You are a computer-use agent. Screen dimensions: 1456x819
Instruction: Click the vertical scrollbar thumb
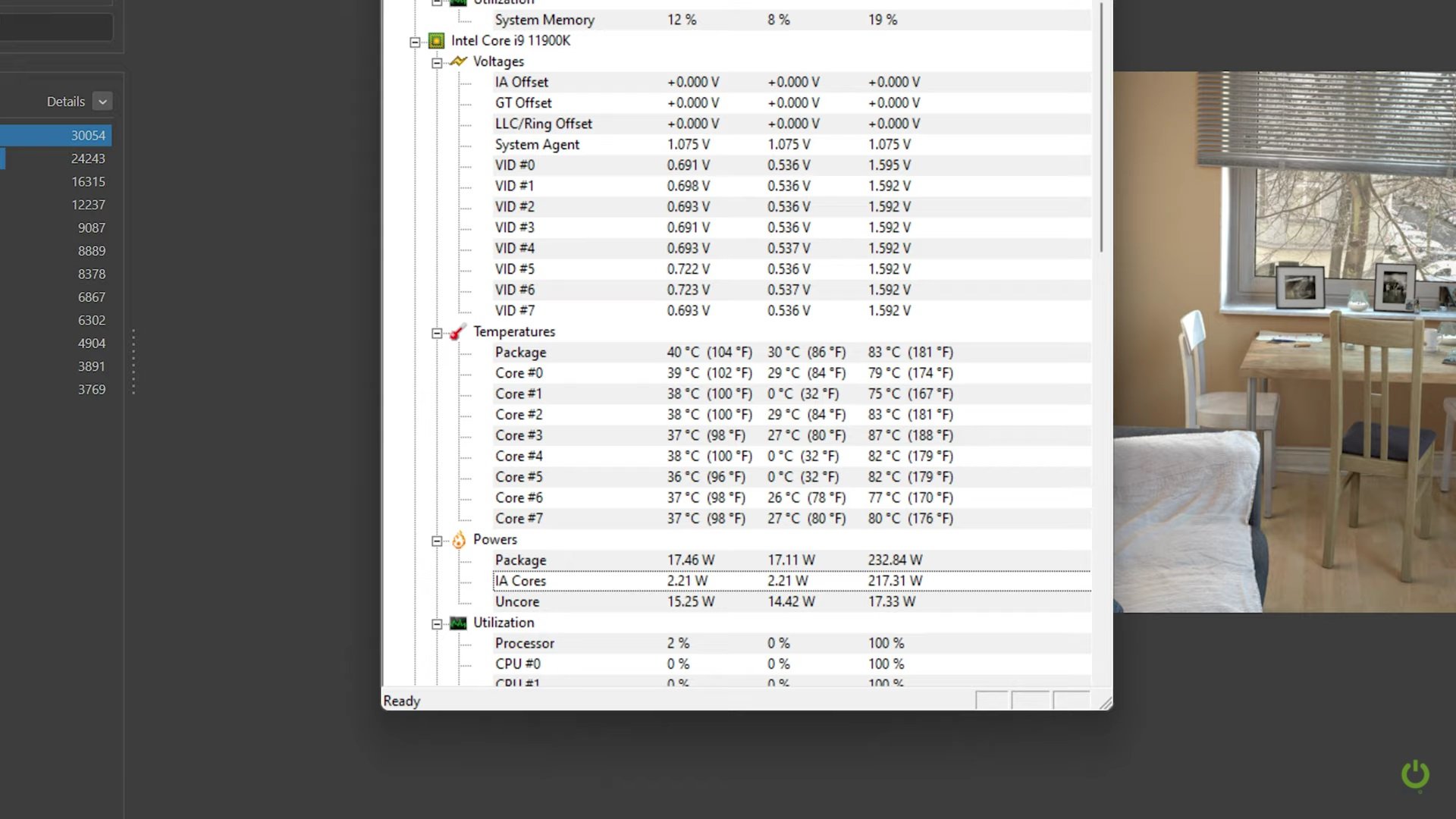[1101, 129]
